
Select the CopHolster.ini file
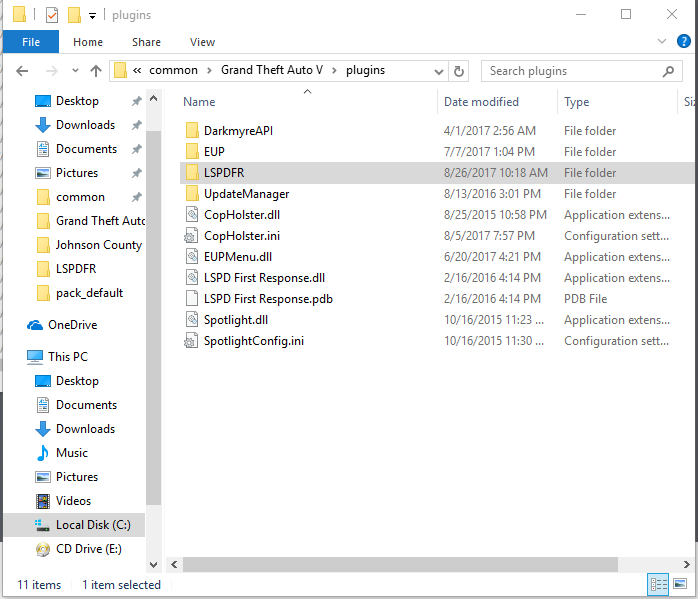pos(242,236)
